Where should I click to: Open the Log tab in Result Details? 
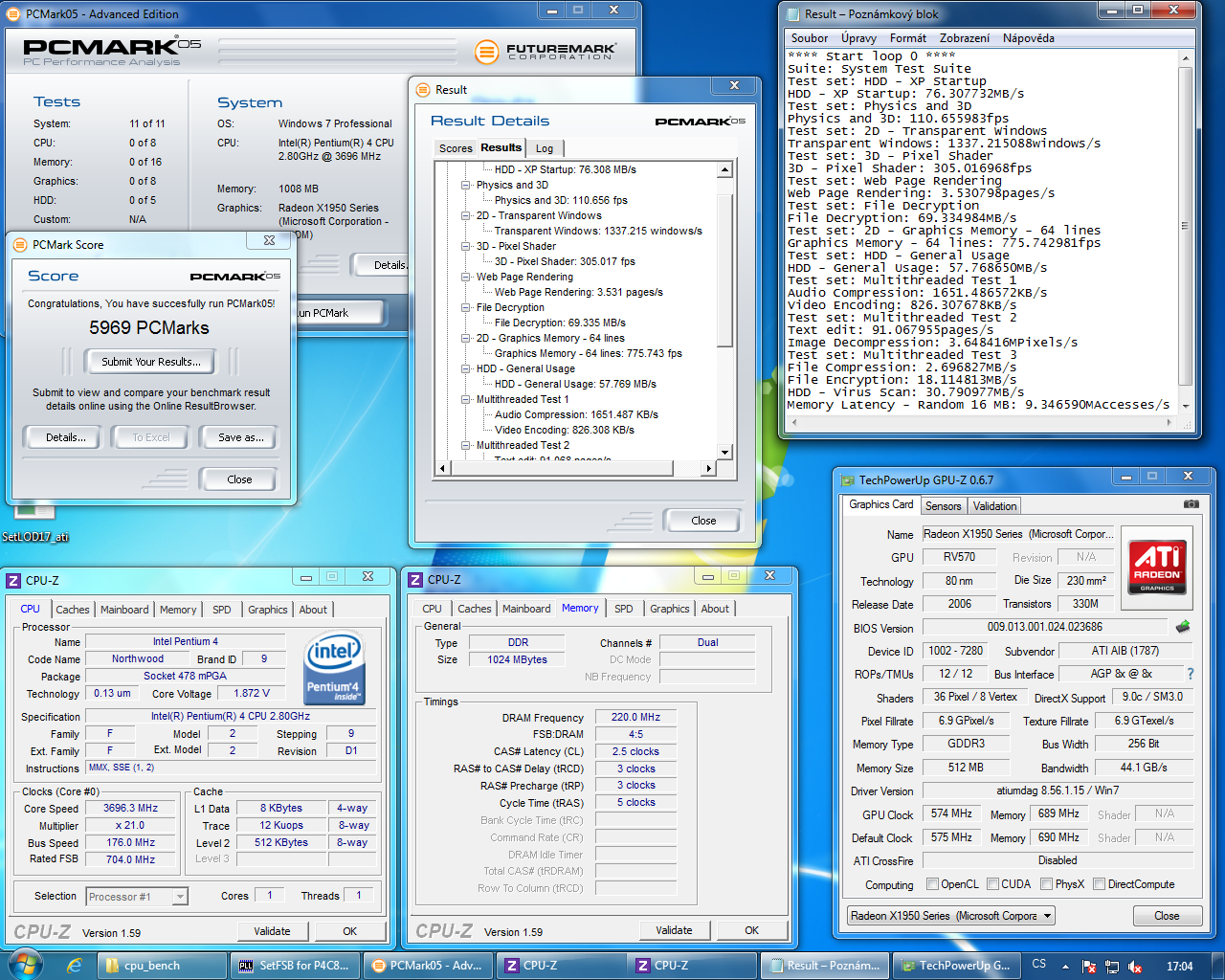click(545, 148)
